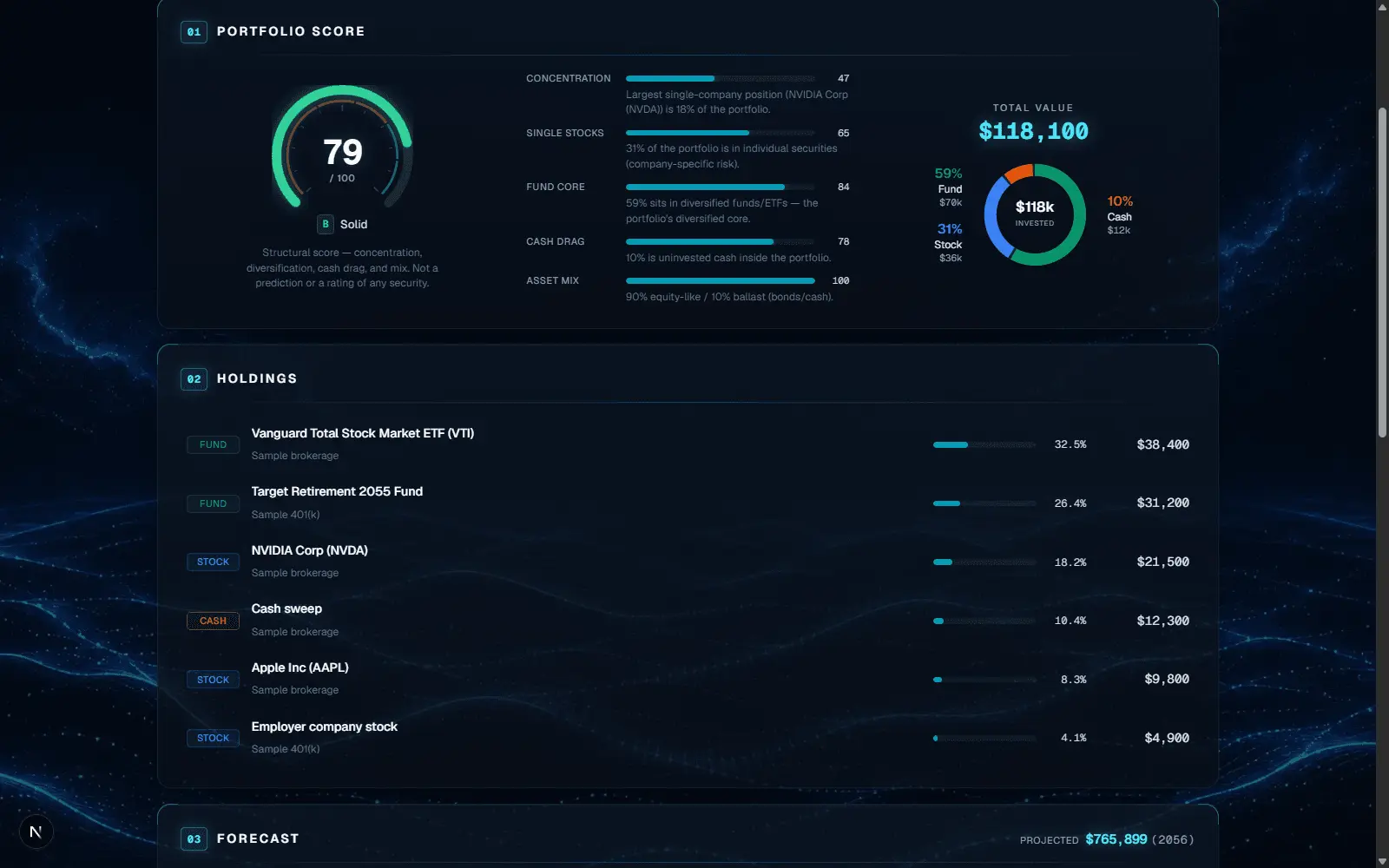Select Vanguard Total Stock Market ETF (VTI)
This screenshot has width=1389, height=868.
coord(363,433)
